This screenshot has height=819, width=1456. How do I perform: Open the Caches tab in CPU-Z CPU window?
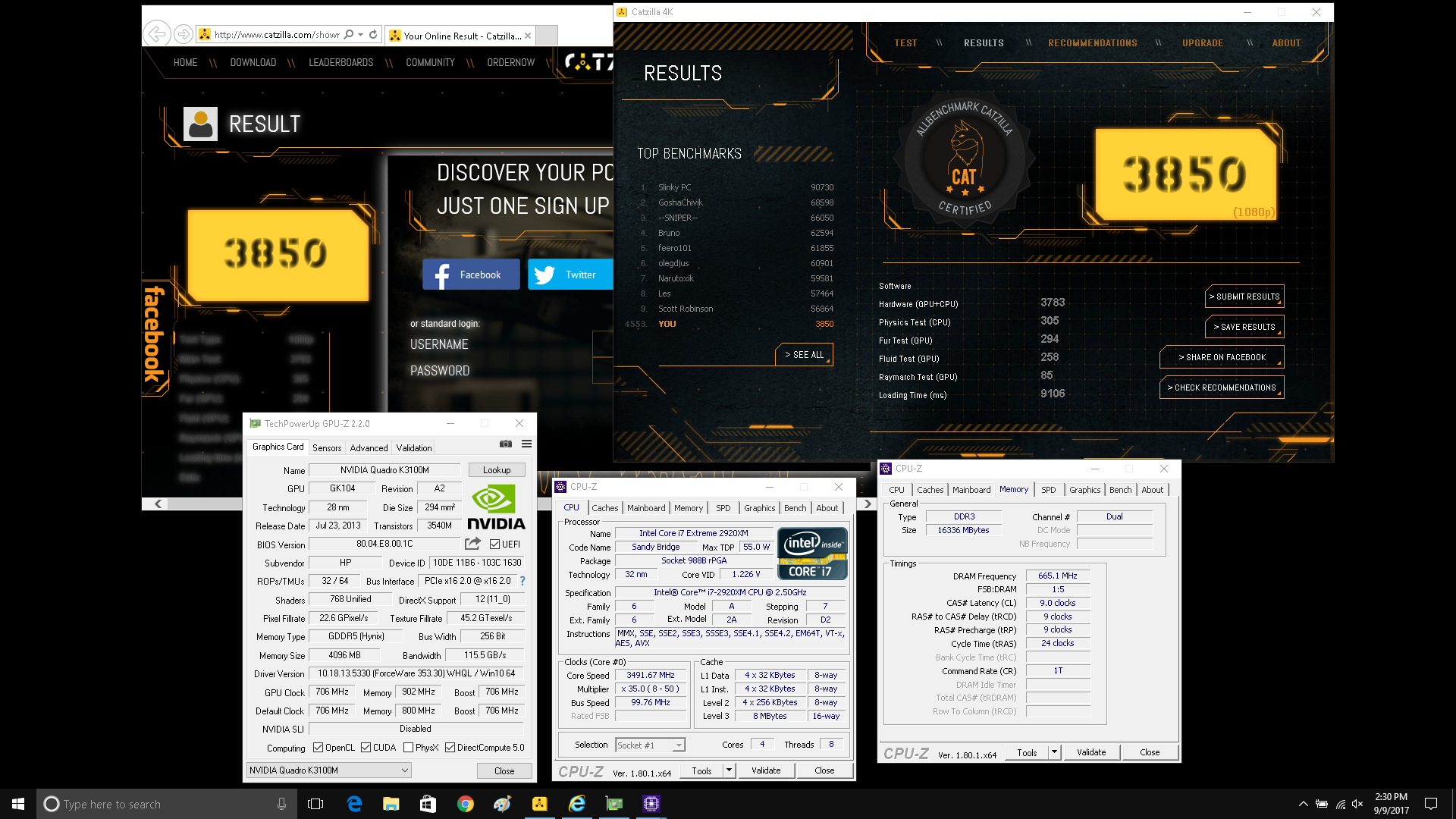[x=605, y=508]
